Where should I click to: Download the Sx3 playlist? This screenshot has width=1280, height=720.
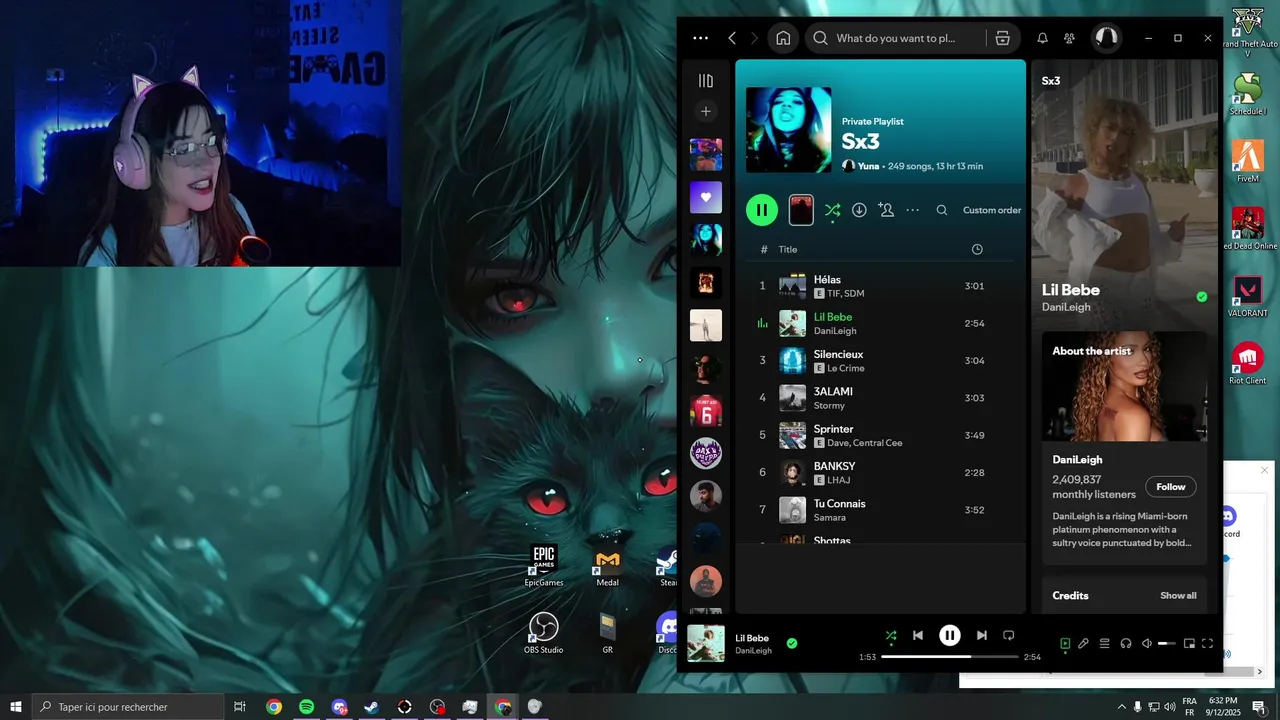tap(859, 210)
